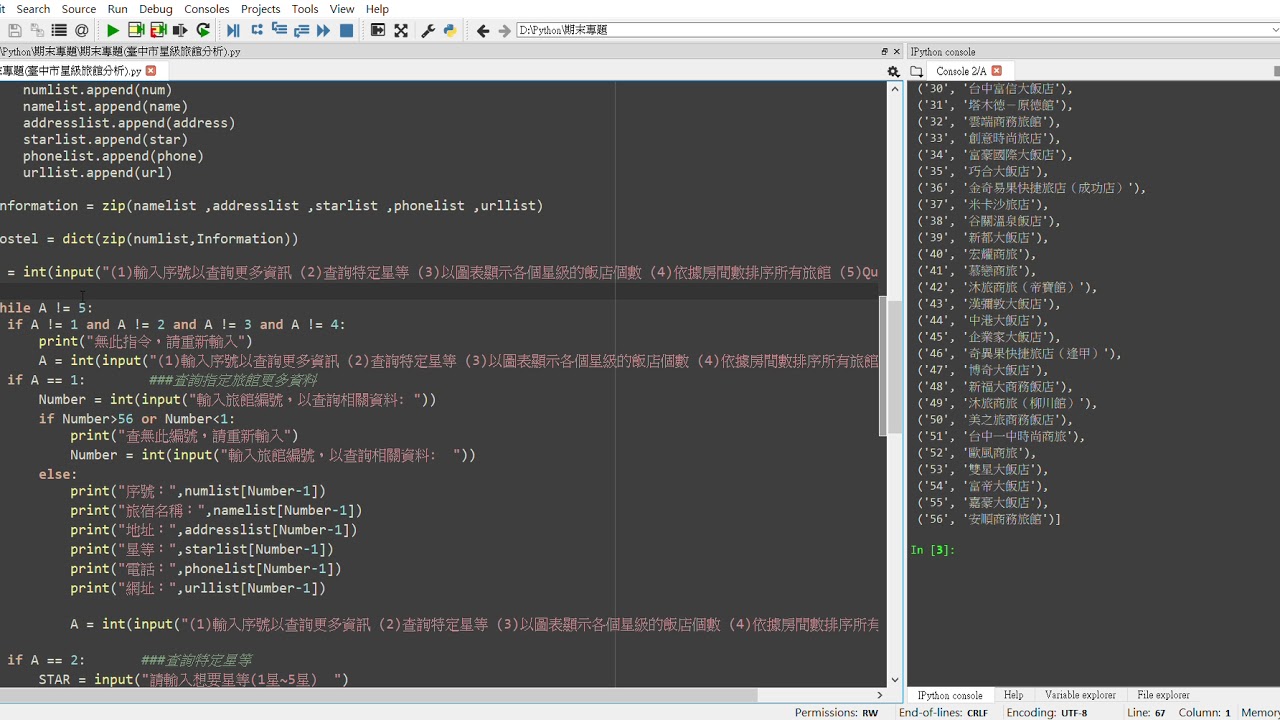Image resolution: width=1280 pixels, height=720 pixels.
Task: Run selection or current line icon
Action: 181,31
